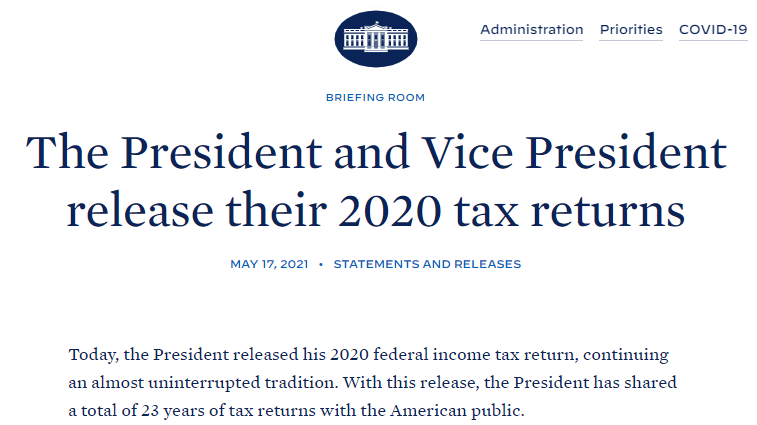
Task: Click the MAY 17, 2021 date
Action: pos(269,264)
